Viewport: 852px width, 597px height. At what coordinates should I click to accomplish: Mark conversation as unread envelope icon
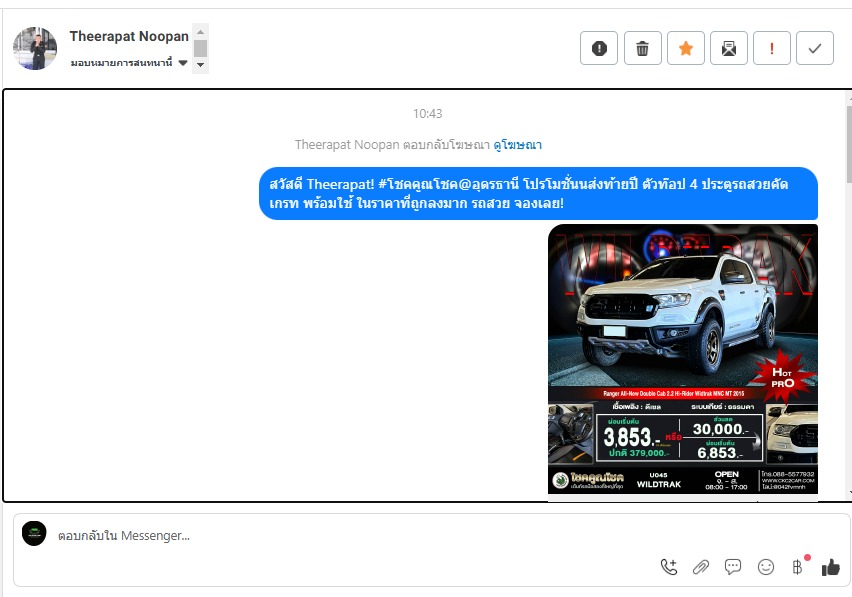pos(729,48)
